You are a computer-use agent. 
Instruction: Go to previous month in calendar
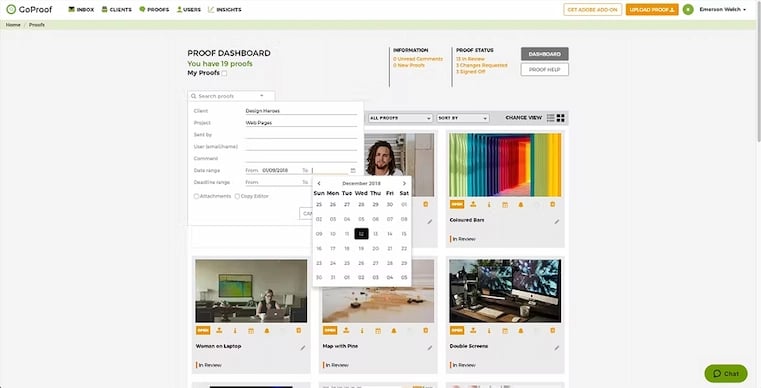tap(319, 184)
